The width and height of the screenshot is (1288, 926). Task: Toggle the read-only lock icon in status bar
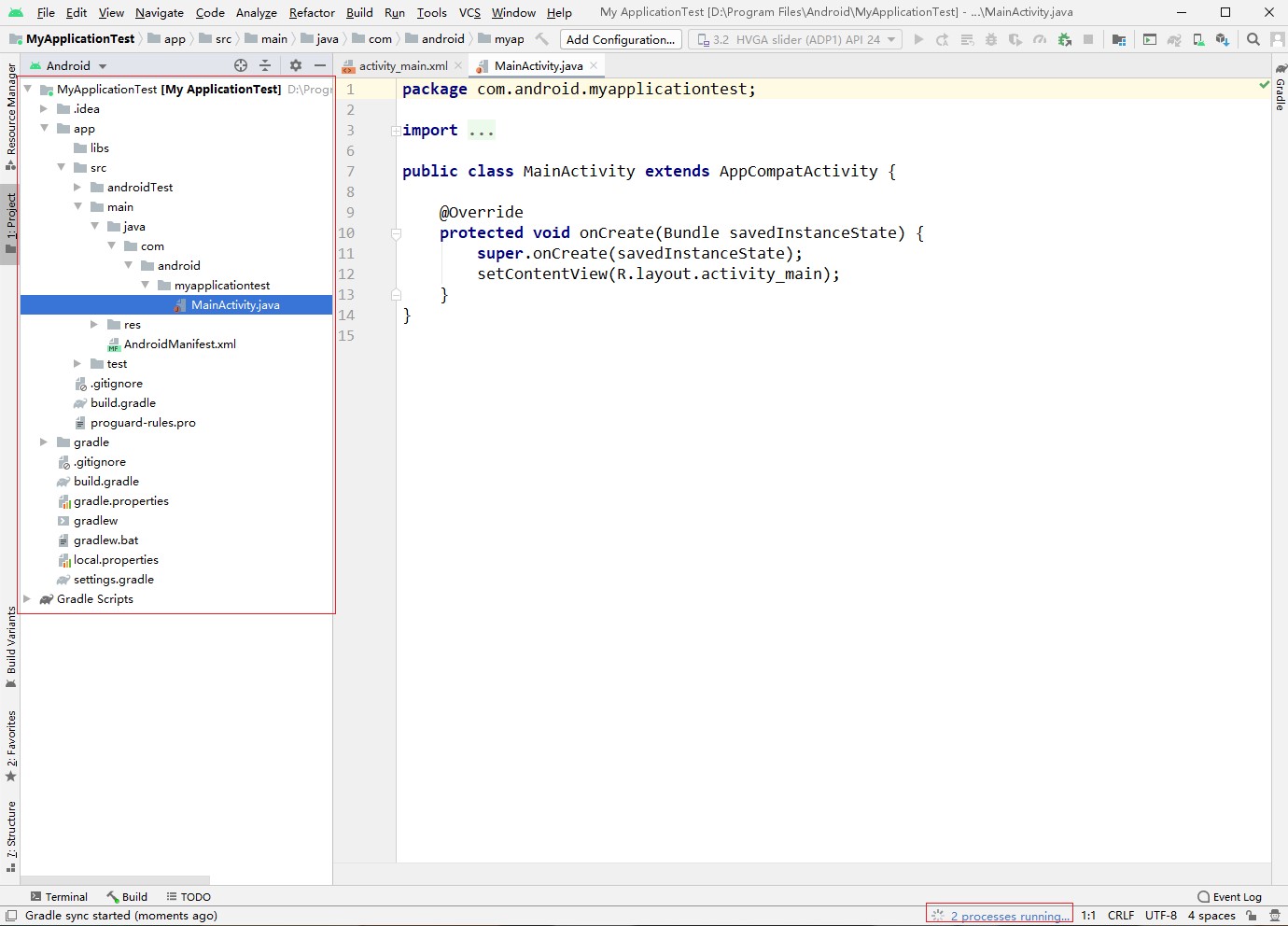(x=1252, y=916)
